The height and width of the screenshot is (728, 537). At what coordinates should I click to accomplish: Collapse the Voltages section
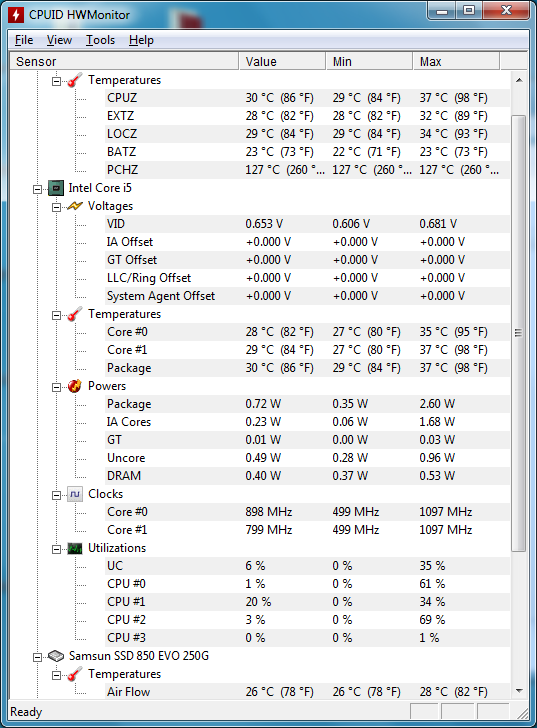pos(56,207)
